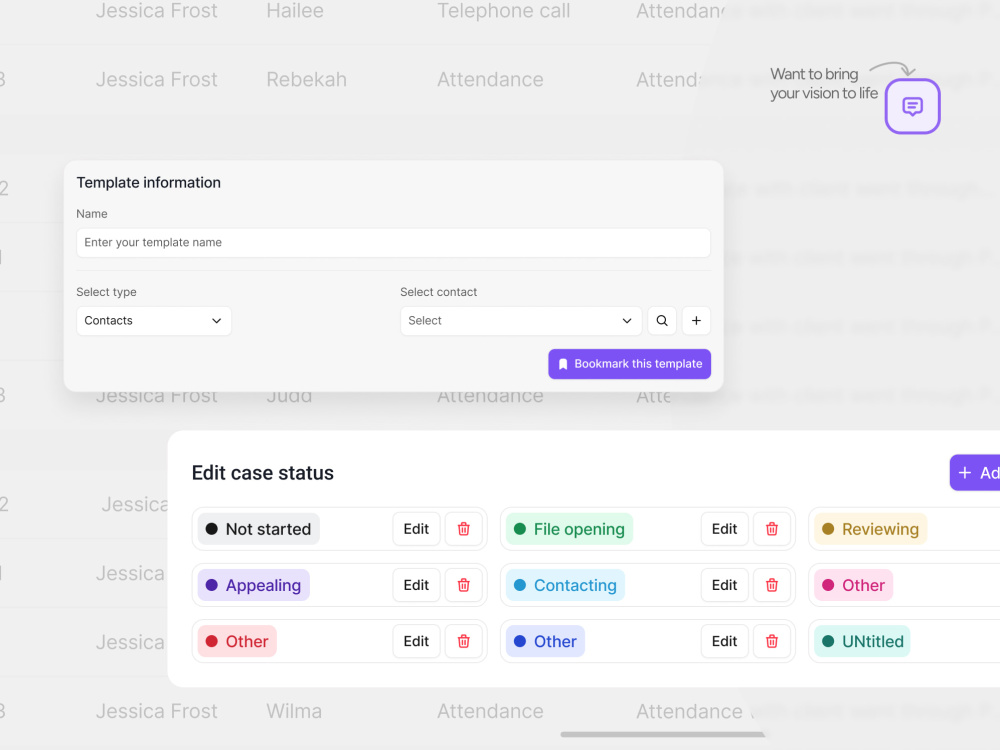This screenshot has height=750, width=1000.
Task: Delete the Not started status
Action: 464,529
